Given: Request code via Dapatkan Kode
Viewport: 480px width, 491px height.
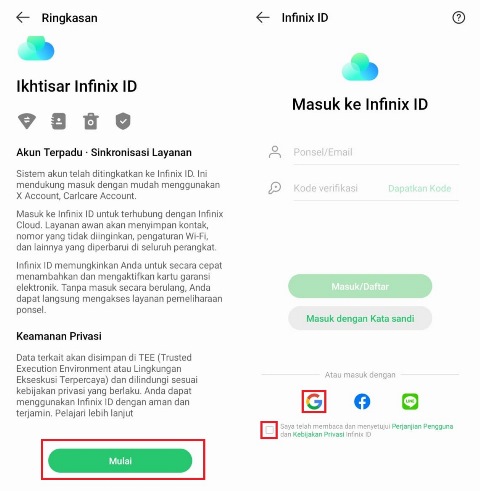Looking at the screenshot, I should [x=419, y=188].
